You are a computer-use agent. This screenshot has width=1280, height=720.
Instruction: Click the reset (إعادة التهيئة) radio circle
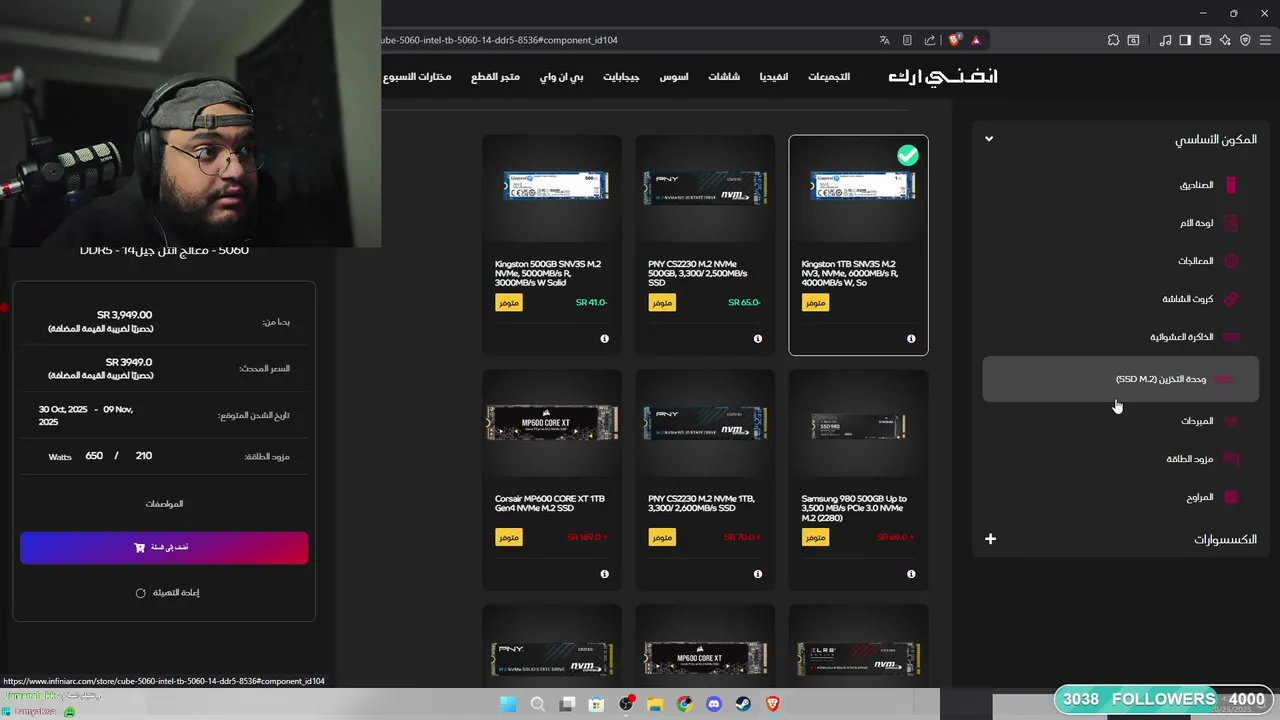pos(141,593)
